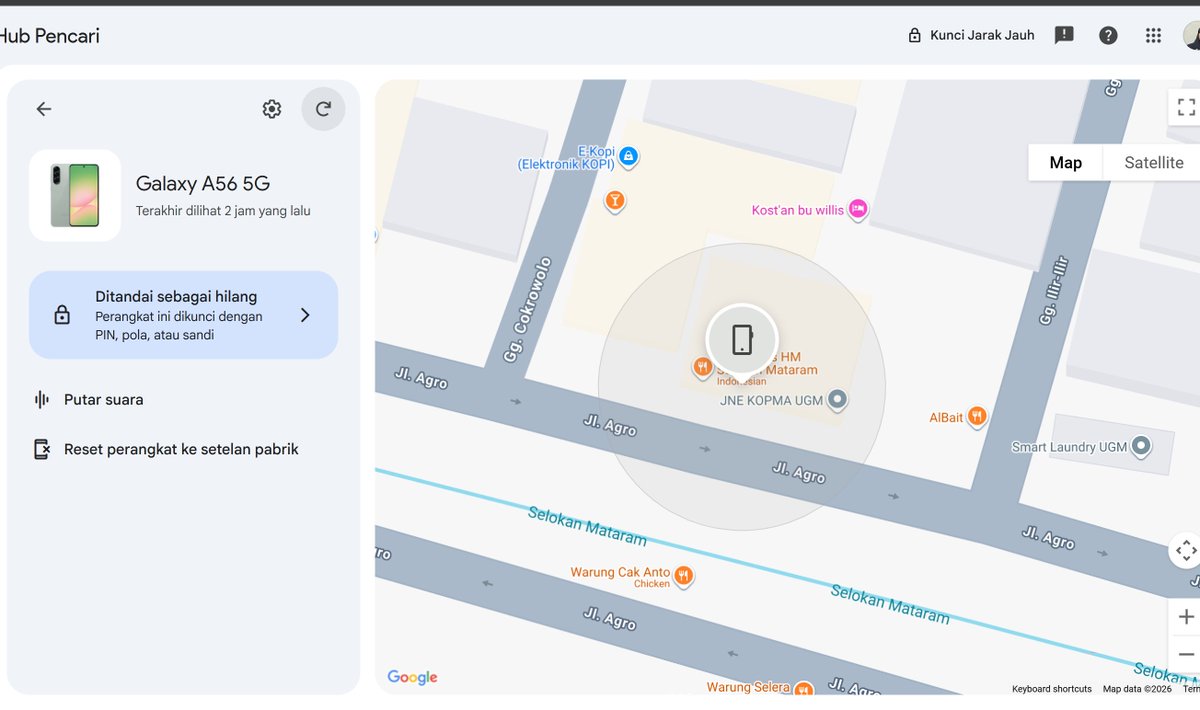Click the Galaxy A56 5G phone thumbnail
The width and height of the screenshot is (1200, 710).
click(75, 196)
